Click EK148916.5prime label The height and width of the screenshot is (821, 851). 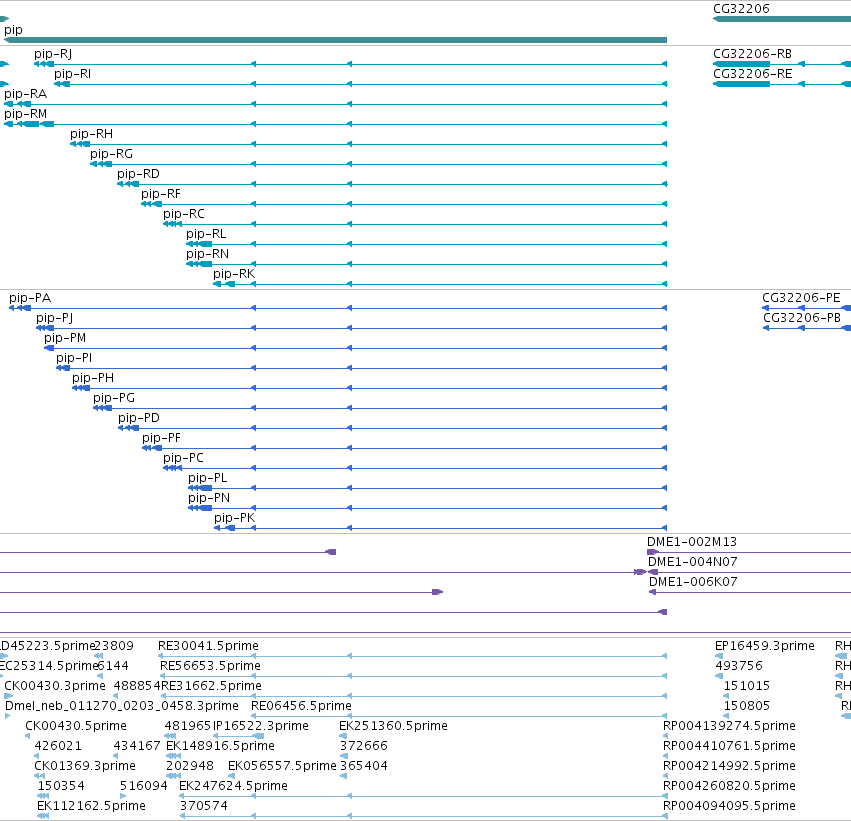pos(220,746)
